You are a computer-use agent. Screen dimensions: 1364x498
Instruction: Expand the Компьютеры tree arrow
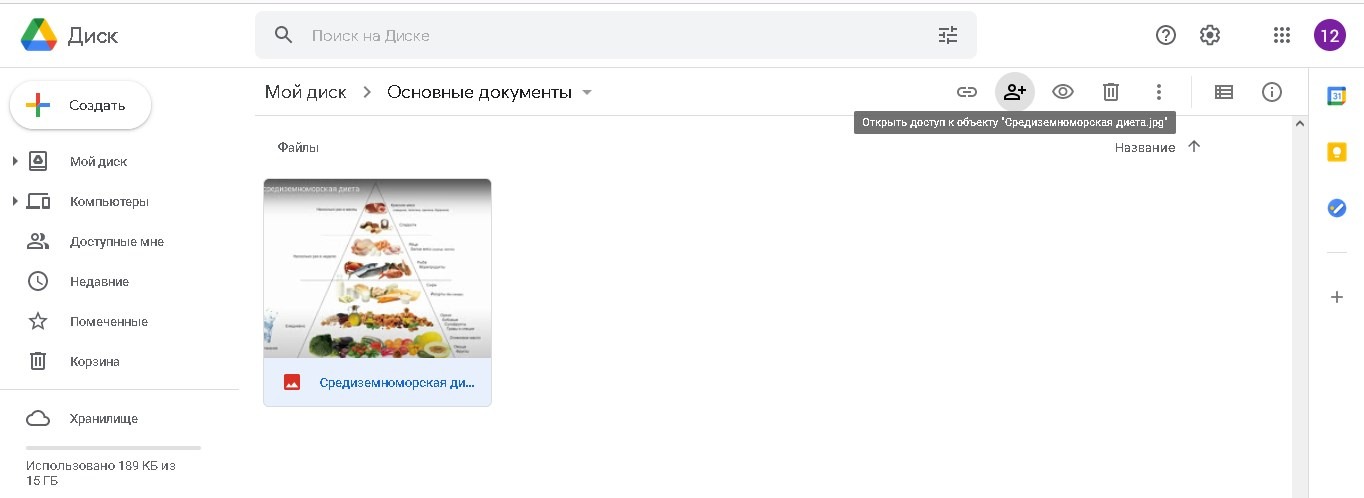(x=15, y=201)
